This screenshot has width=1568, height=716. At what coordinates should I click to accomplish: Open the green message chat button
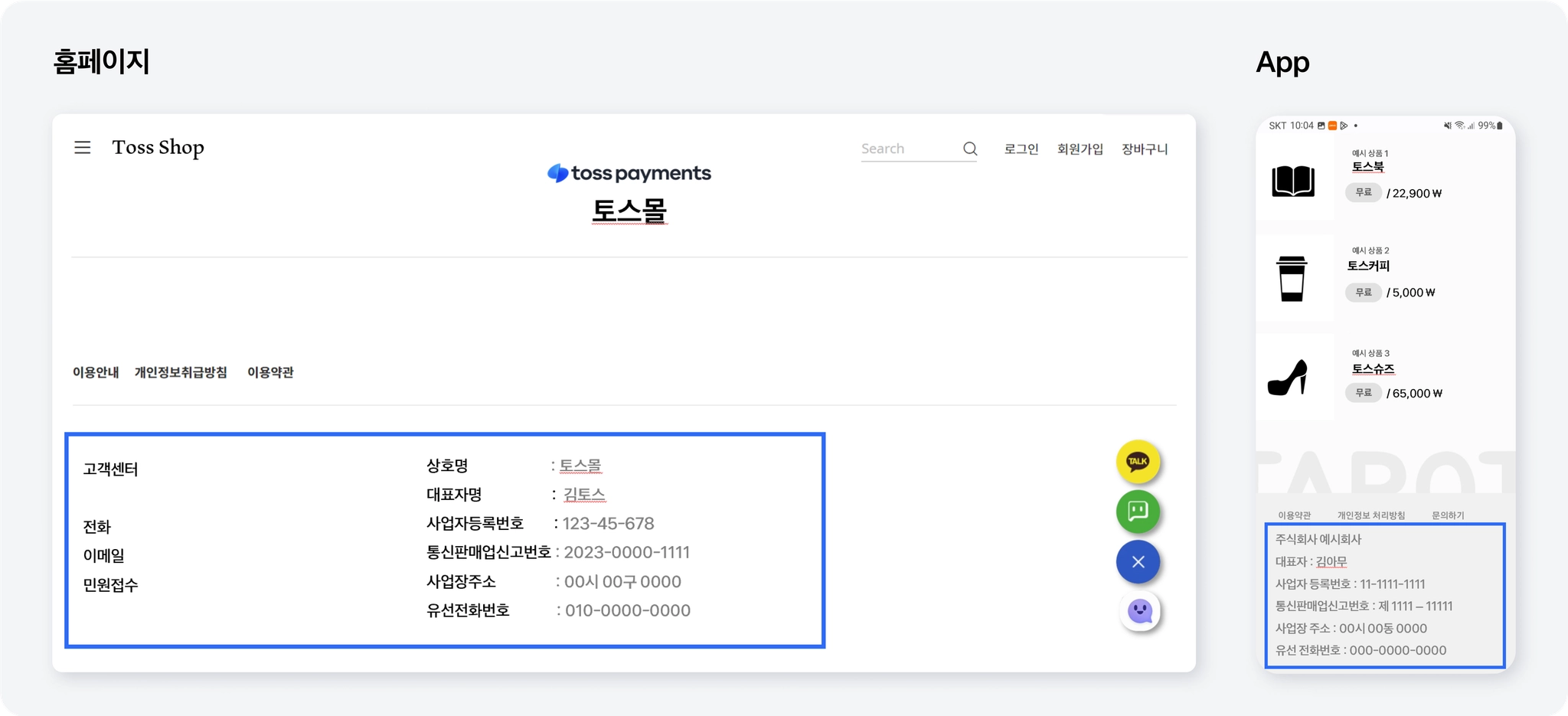1138,512
